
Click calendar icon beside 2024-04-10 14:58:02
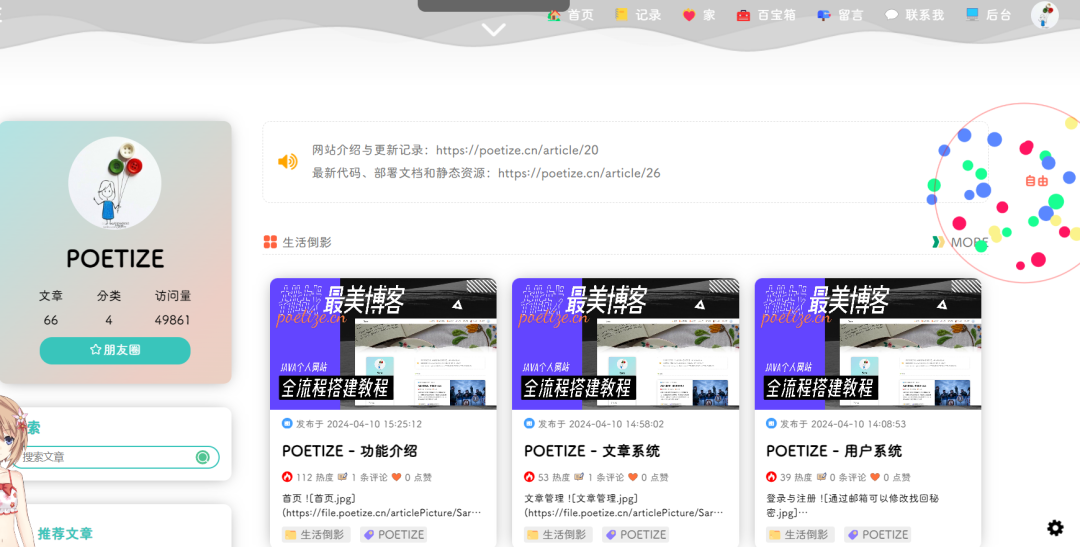[x=529, y=423]
